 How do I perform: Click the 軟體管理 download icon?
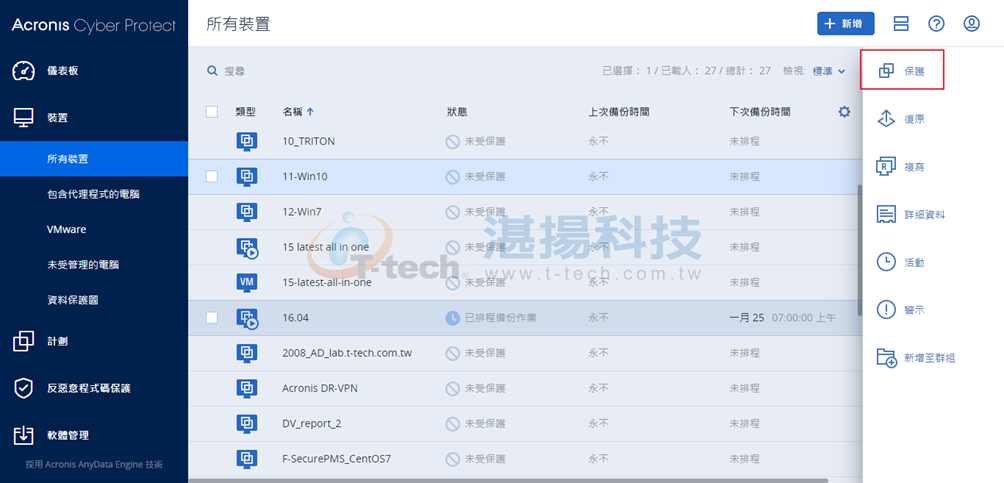point(24,435)
